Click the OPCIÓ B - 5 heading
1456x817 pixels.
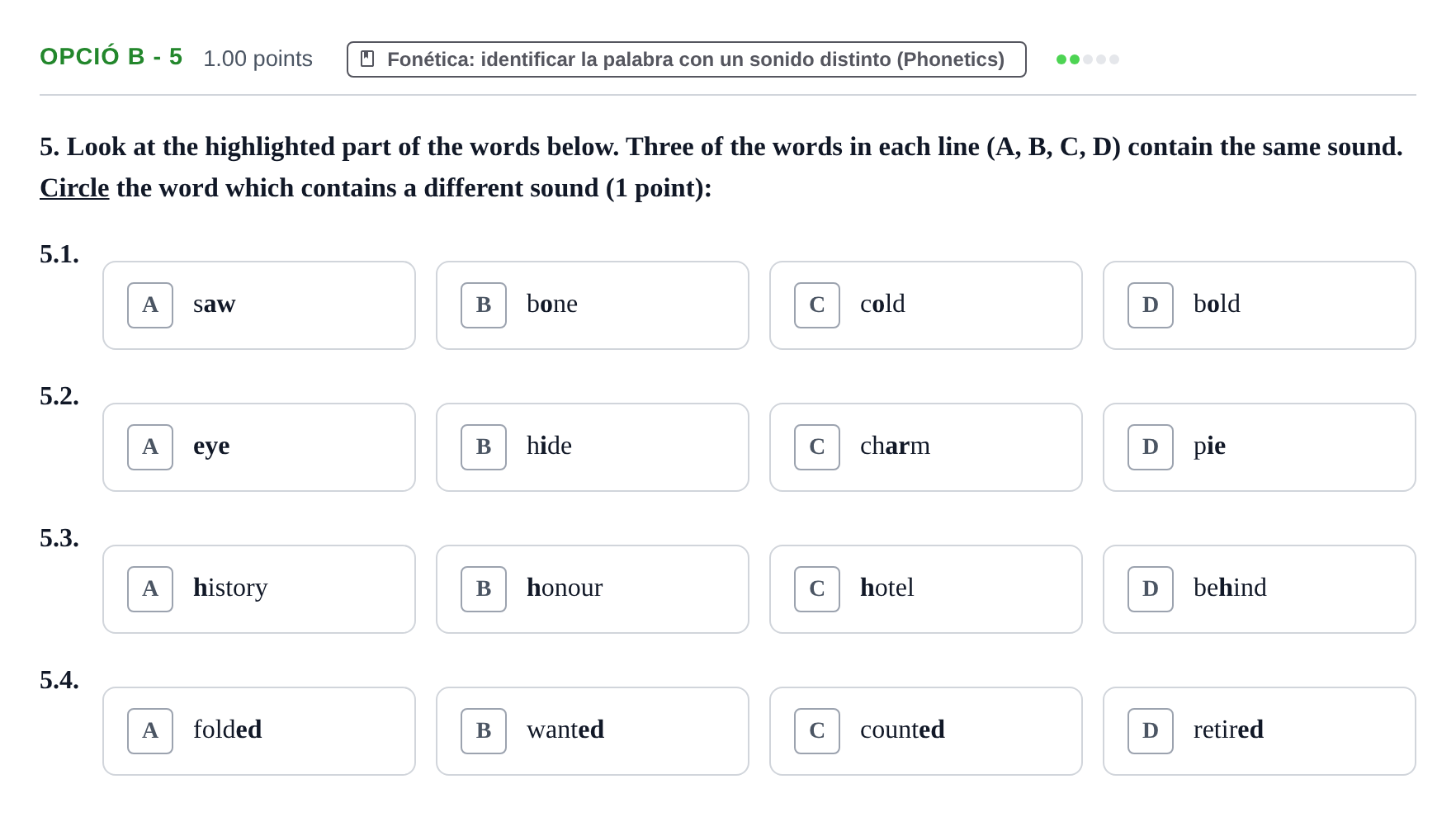[x=111, y=57]
